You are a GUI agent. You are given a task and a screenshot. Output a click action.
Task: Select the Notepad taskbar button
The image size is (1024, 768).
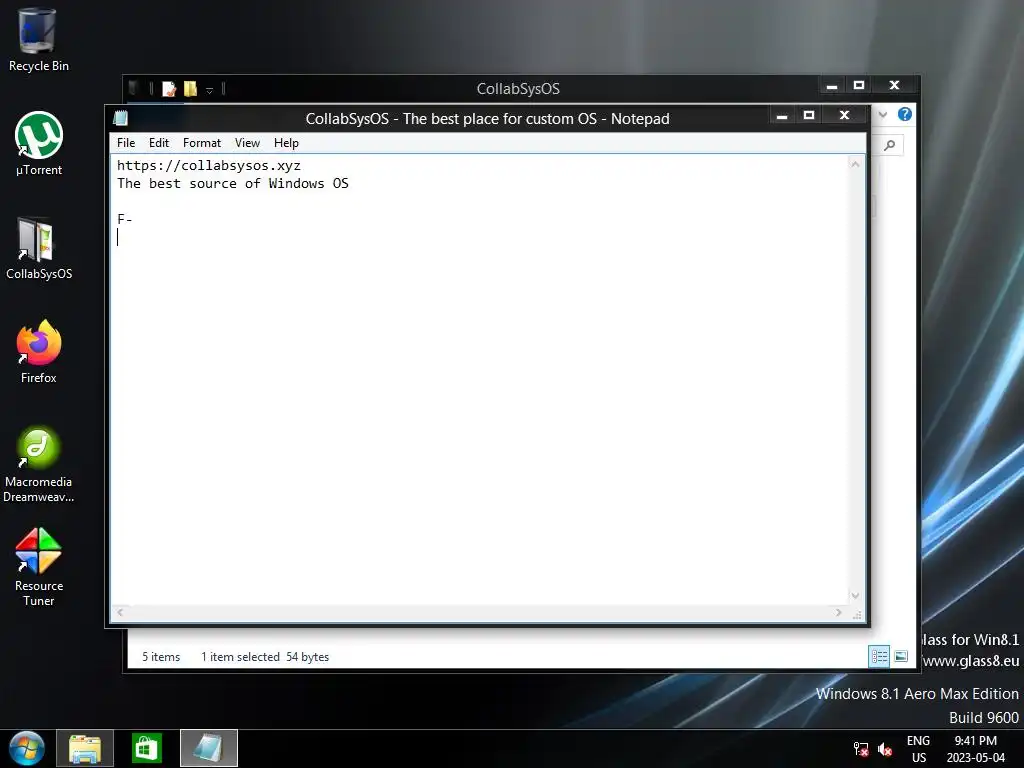(x=209, y=748)
